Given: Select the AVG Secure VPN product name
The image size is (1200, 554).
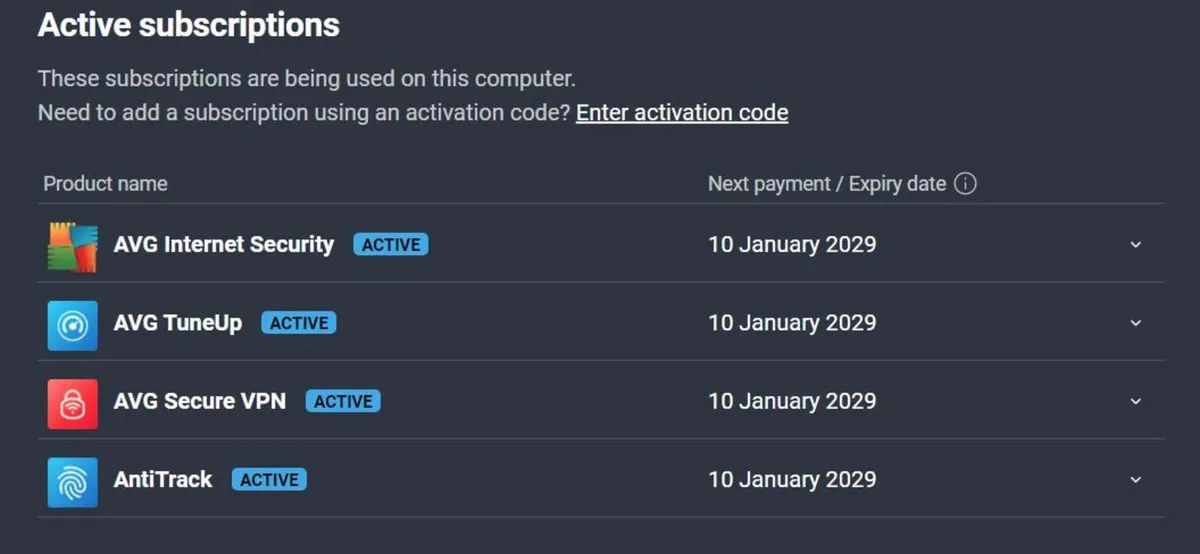Looking at the screenshot, I should pyautogui.click(x=200, y=401).
